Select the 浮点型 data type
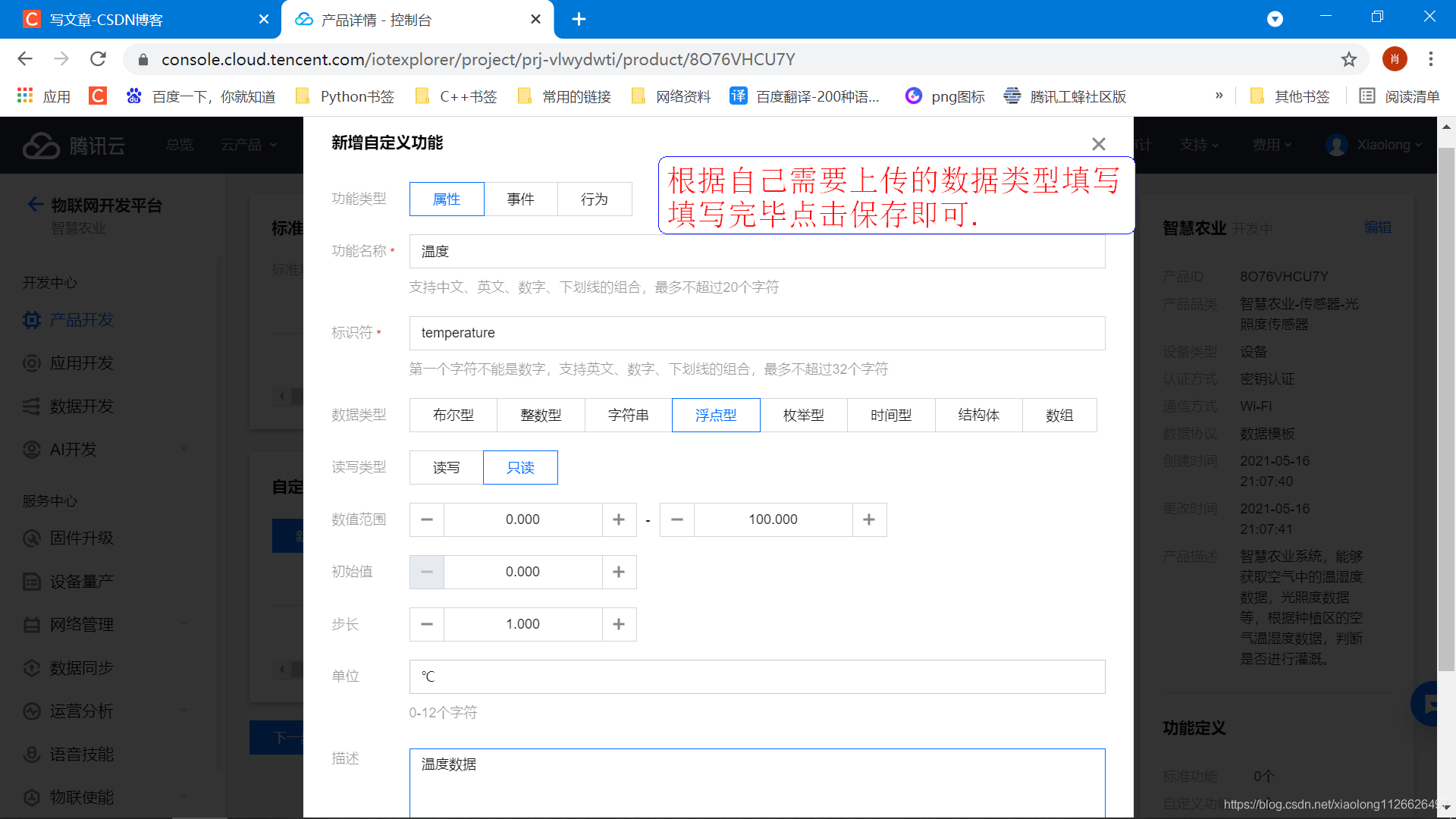The image size is (1456, 819). point(715,416)
